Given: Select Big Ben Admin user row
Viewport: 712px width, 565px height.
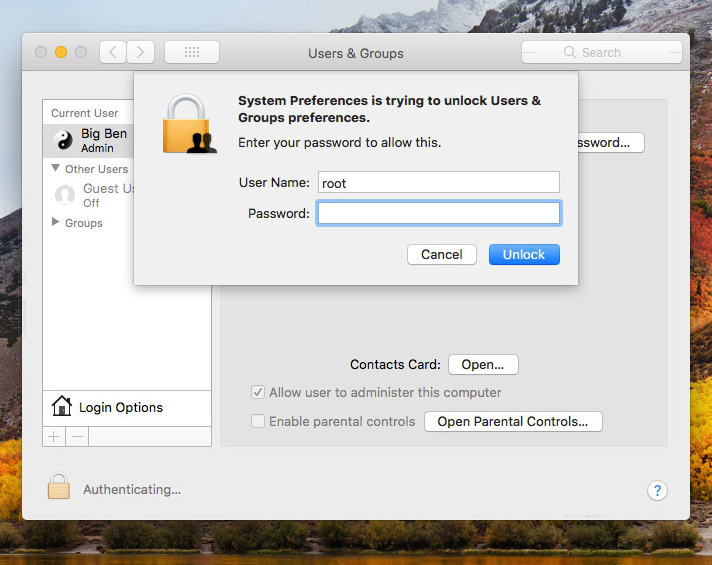Looking at the screenshot, I should pos(89,140).
